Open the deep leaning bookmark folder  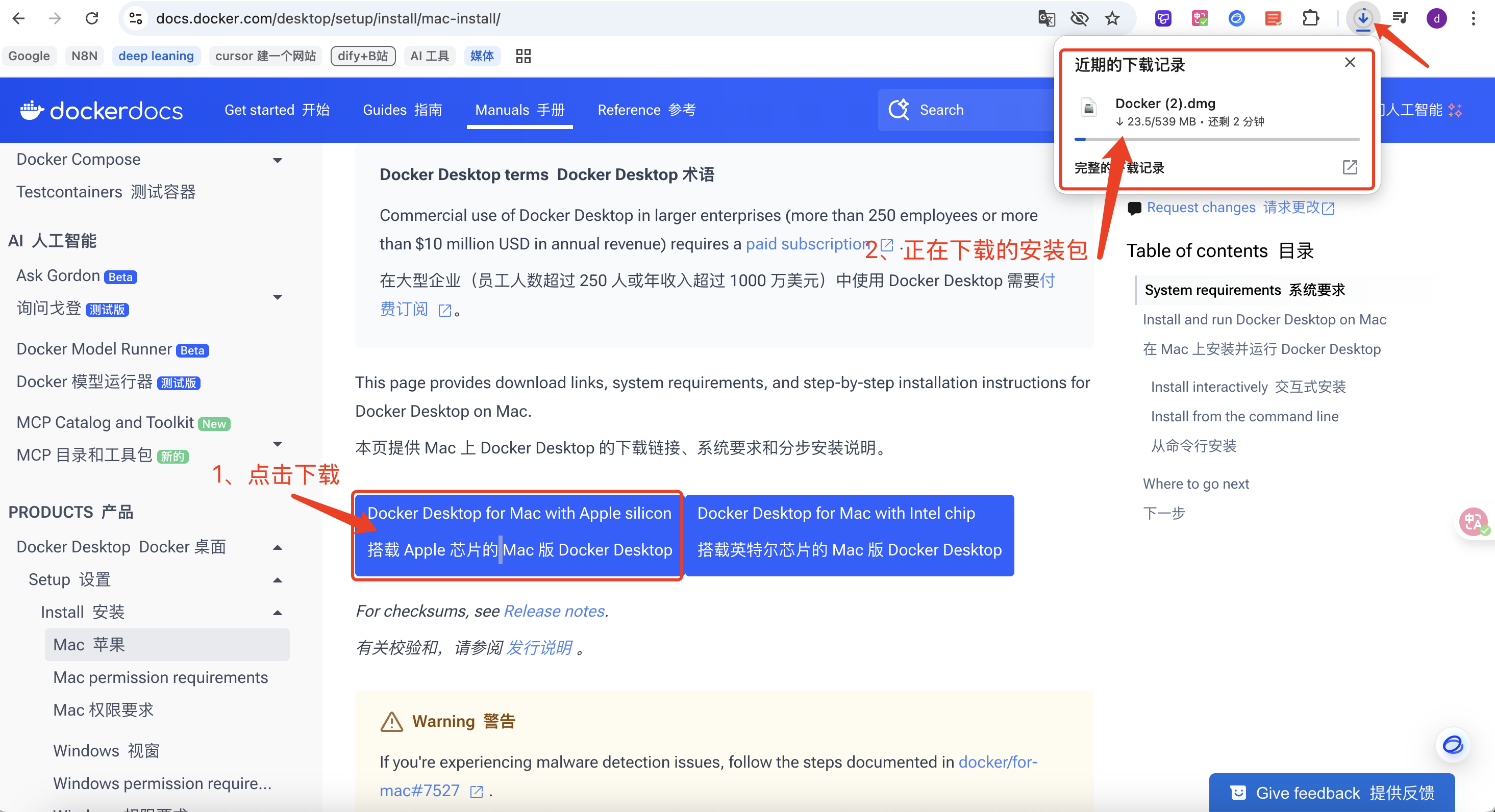point(156,56)
